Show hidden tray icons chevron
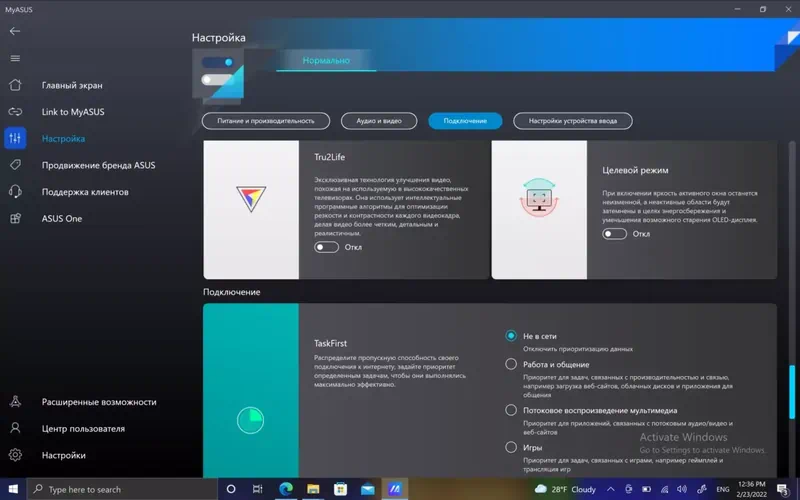Screen dimensions: 800x500 (611, 489)
